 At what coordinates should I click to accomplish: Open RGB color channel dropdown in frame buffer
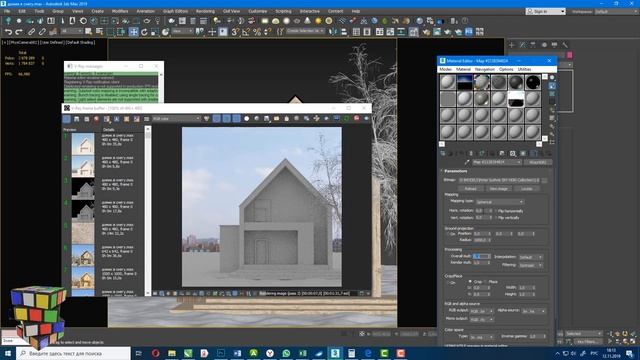pos(176,118)
